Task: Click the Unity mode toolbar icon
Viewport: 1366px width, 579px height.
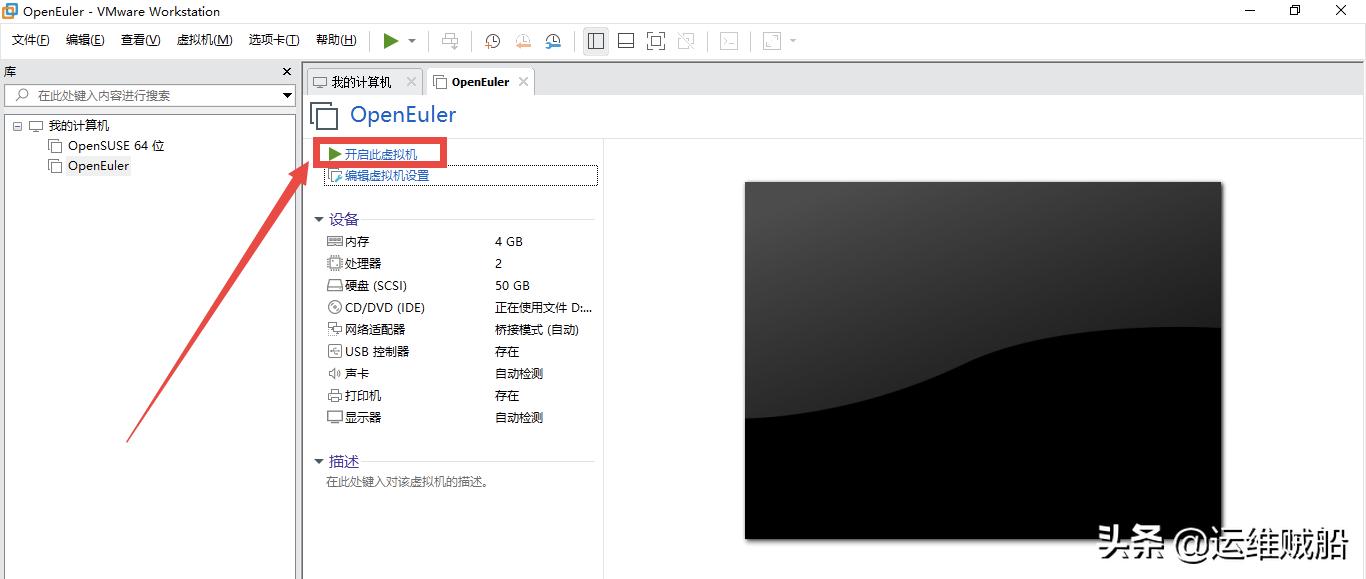Action: point(686,41)
